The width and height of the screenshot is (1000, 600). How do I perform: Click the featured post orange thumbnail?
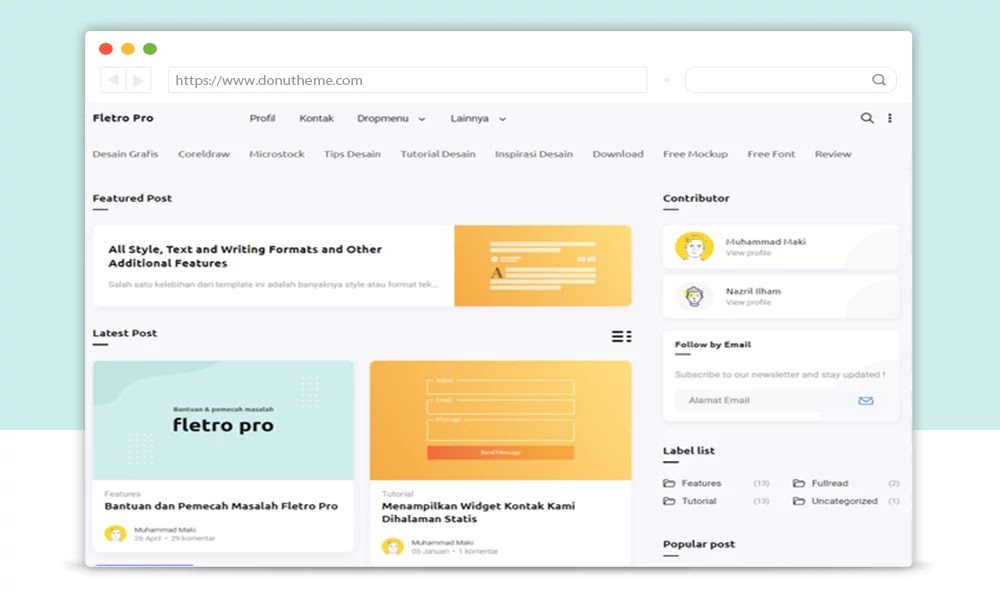pyautogui.click(x=543, y=265)
